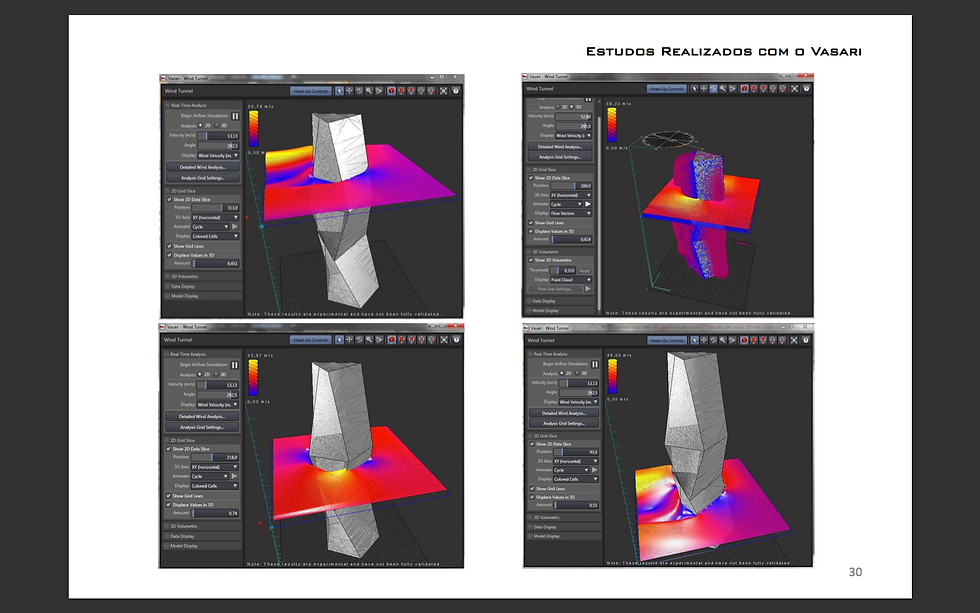The image size is (980, 613).
Task: Open Cycle animate dropdown in 33,67 m/s window
Action: click(209, 476)
